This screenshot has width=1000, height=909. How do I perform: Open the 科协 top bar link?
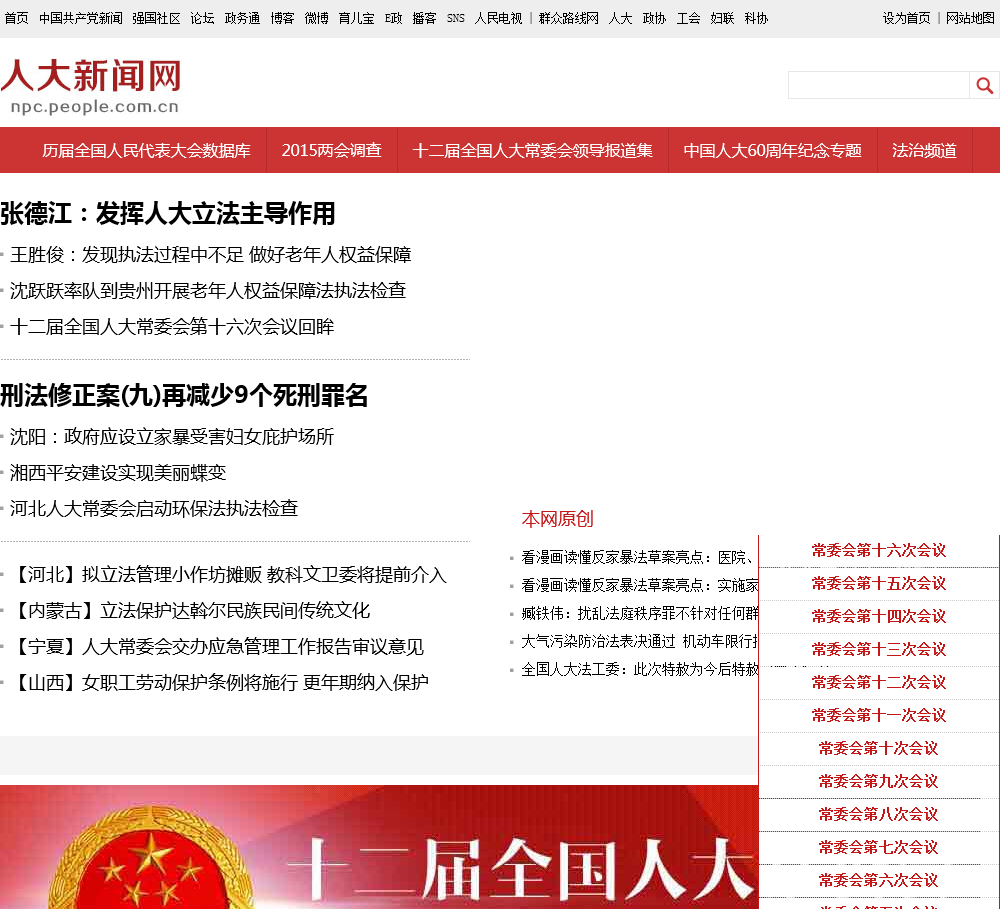pyautogui.click(x=756, y=18)
